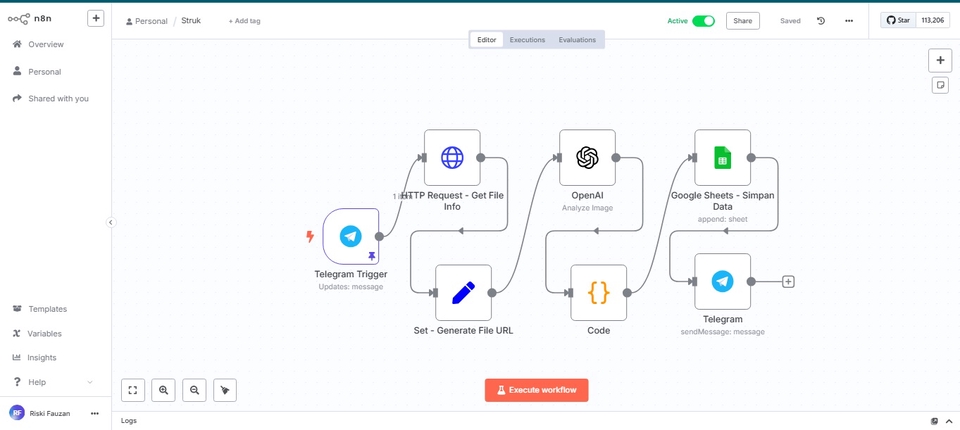Expand the logs panel chevron
This screenshot has height=430, width=960.
tap(949, 421)
